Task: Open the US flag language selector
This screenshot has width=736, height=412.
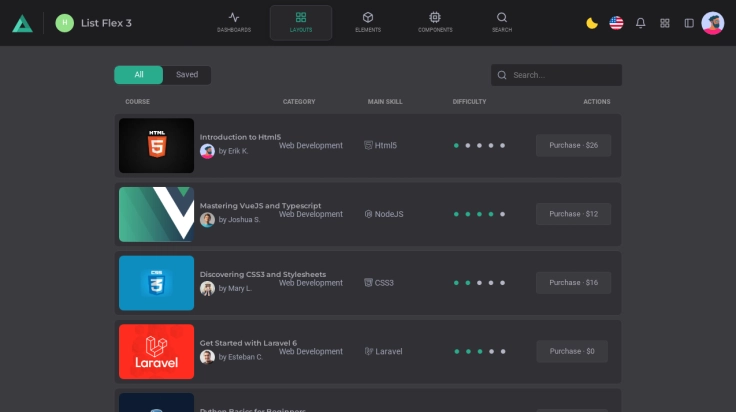Action: click(616, 23)
